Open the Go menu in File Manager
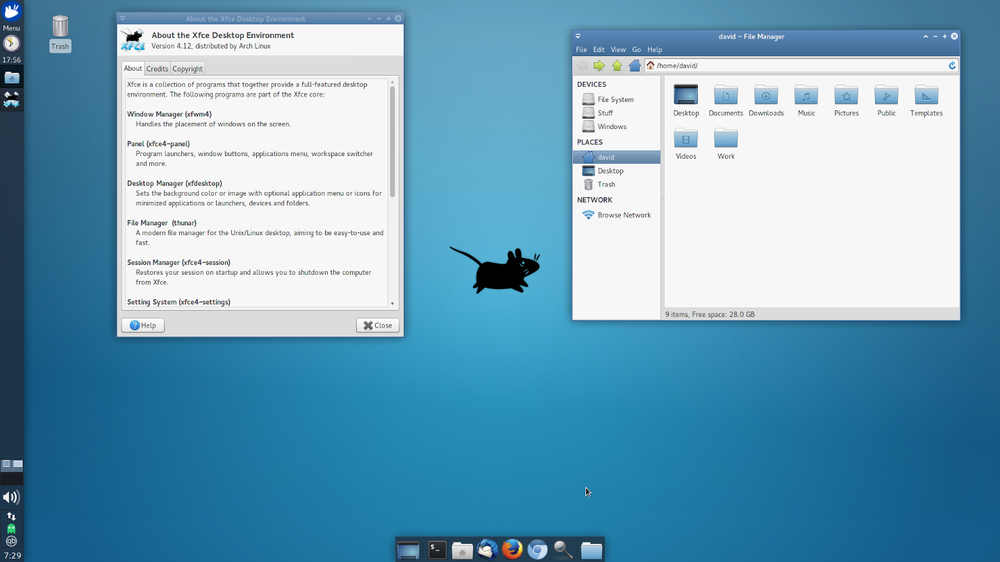The image size is (1000, 562). click(x=636, y=49)
